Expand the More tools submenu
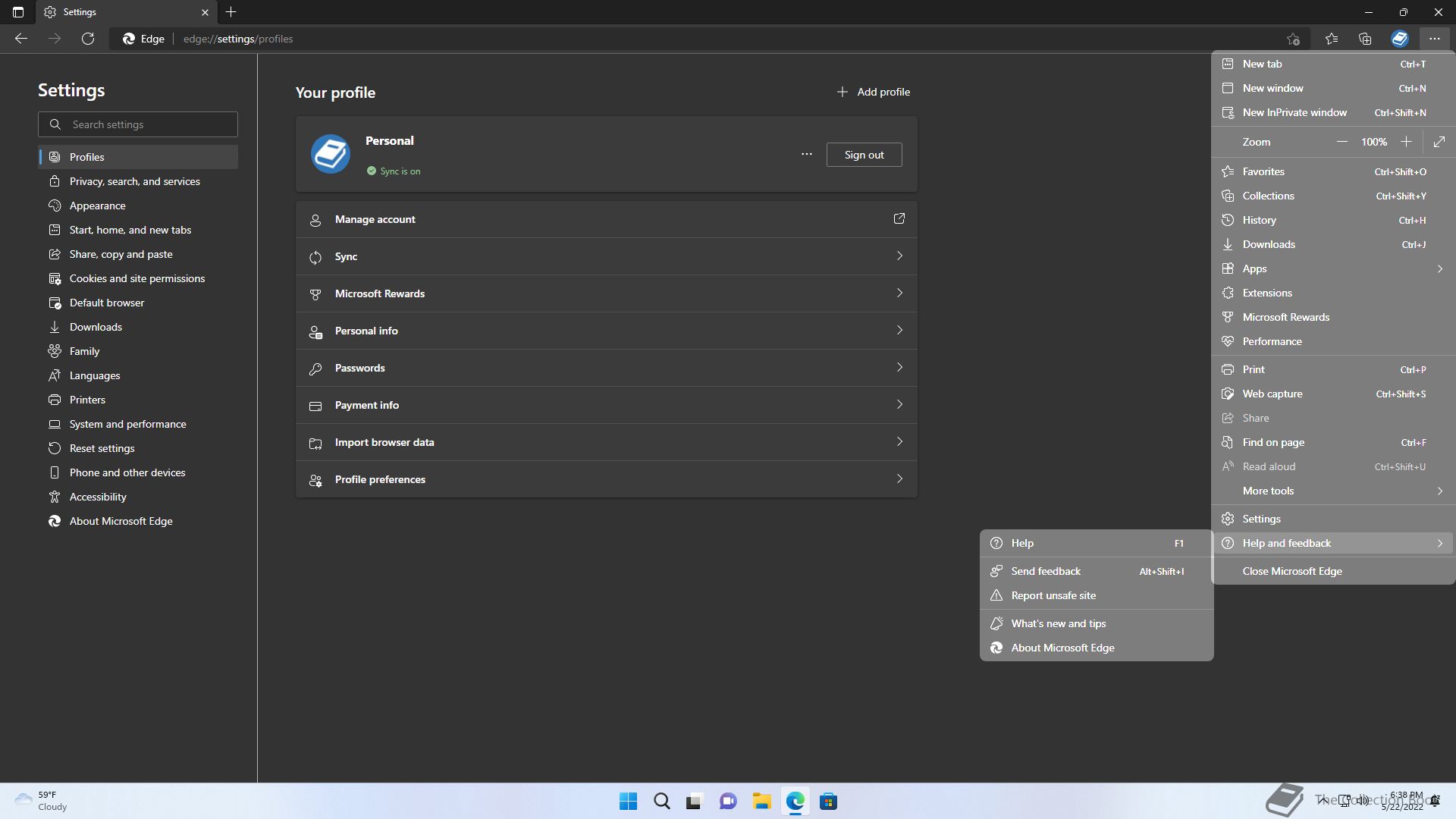The height and width of the screenshot is (819, 1456). pyautogui.click(x=1332, y=491)
